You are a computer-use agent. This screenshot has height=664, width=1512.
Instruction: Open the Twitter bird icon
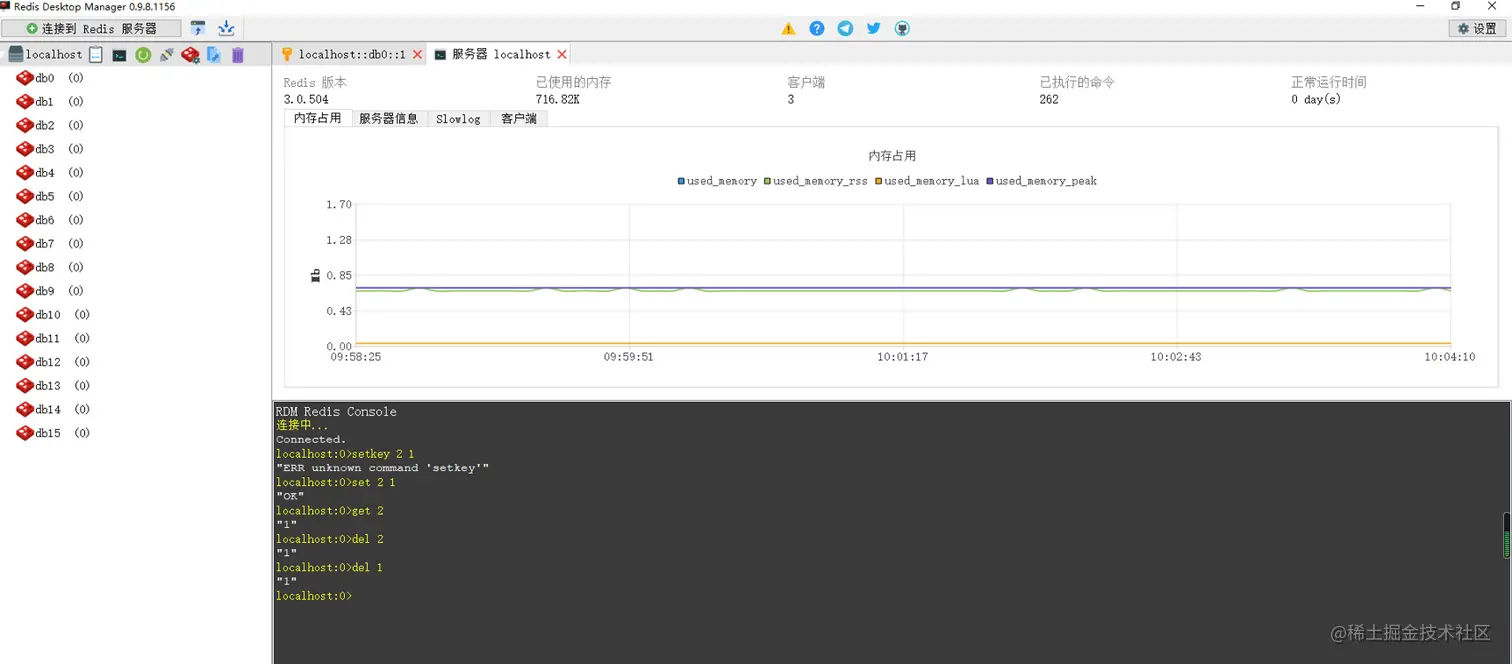click(x=873, y=29)
